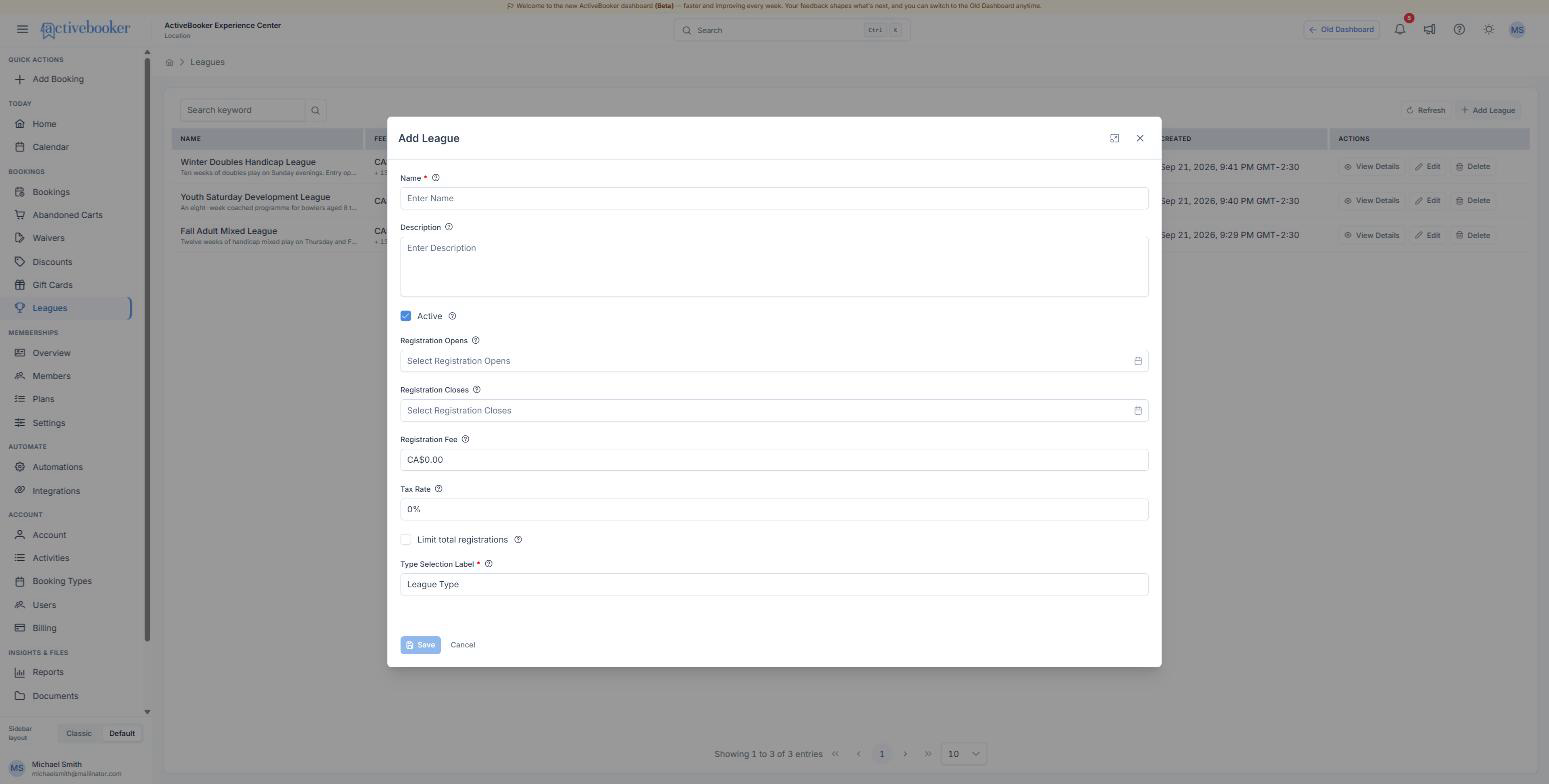Show the Registration Opens help tooltip
Screen dimensions: 1549x784
point(475,340)
